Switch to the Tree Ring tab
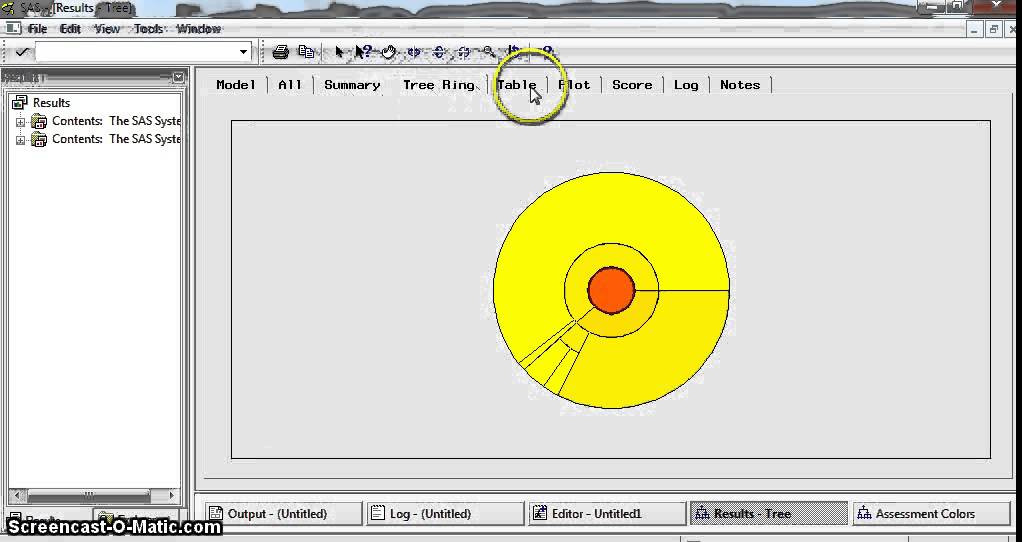The height and width of the screenshot is (542, 1022). click(x=439, y=85)
